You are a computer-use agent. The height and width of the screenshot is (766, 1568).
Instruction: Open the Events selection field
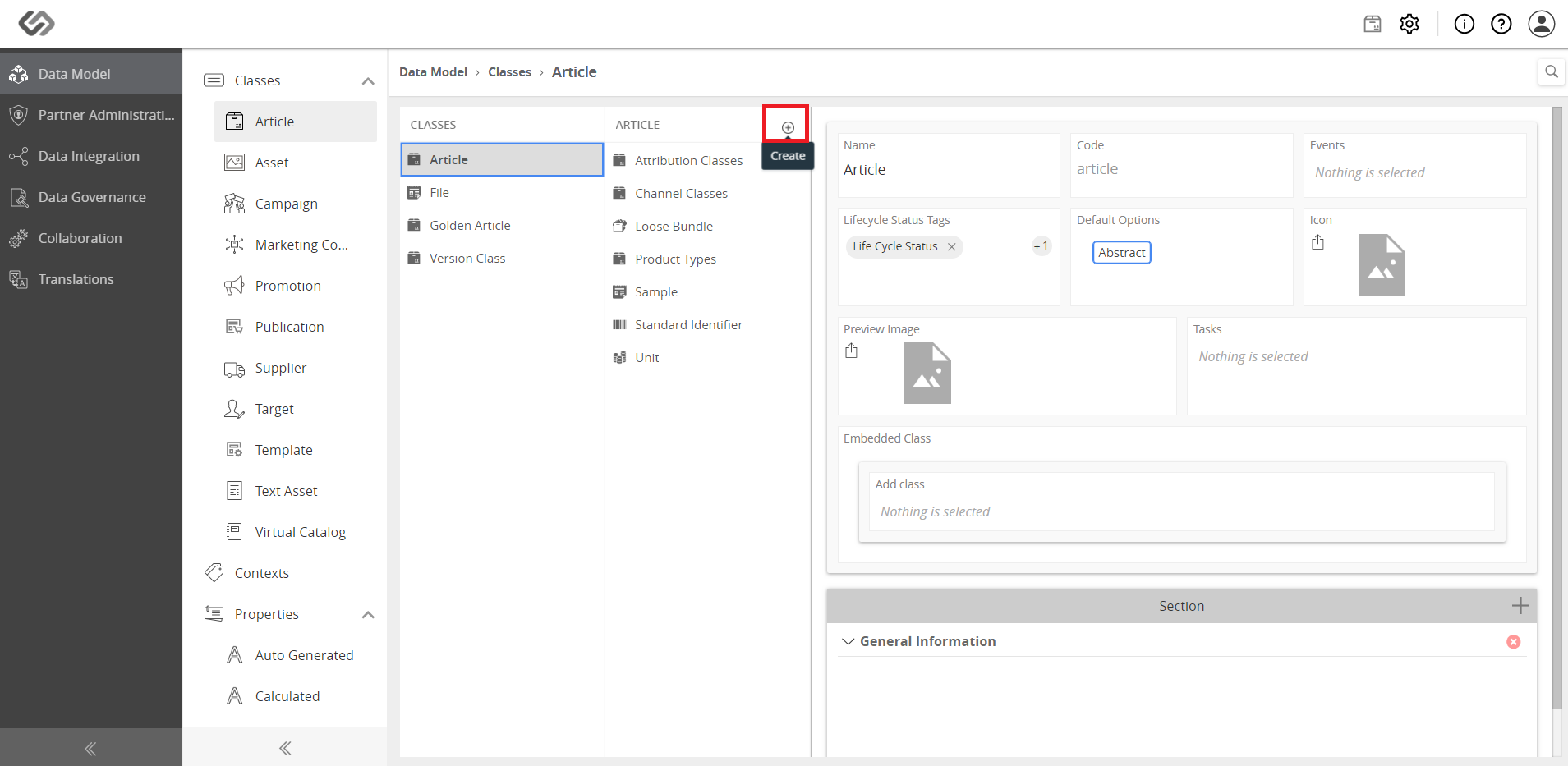pos(1414,165)
